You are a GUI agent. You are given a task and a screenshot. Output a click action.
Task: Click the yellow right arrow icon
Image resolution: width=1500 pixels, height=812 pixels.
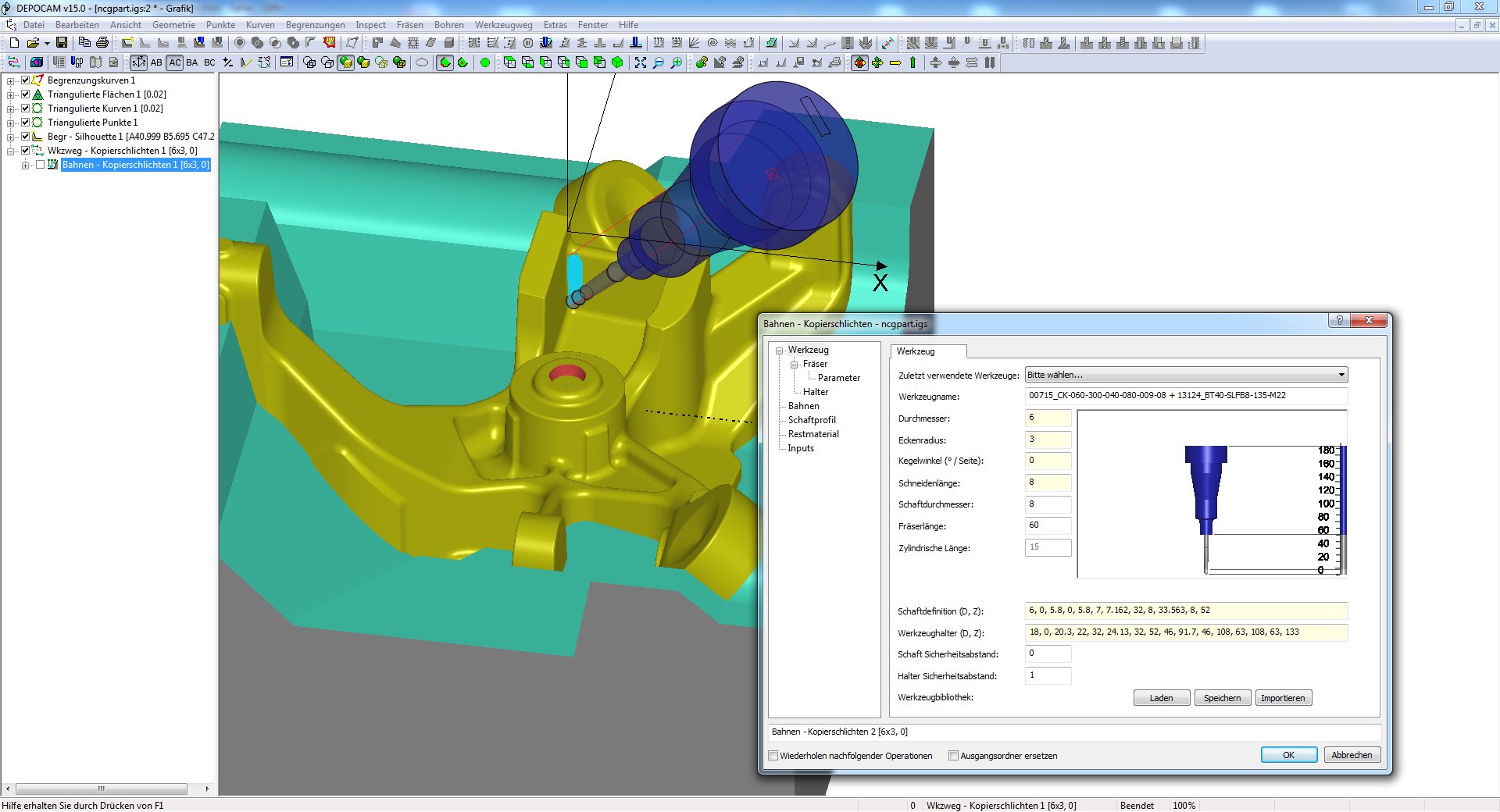[x=895, y=62]
